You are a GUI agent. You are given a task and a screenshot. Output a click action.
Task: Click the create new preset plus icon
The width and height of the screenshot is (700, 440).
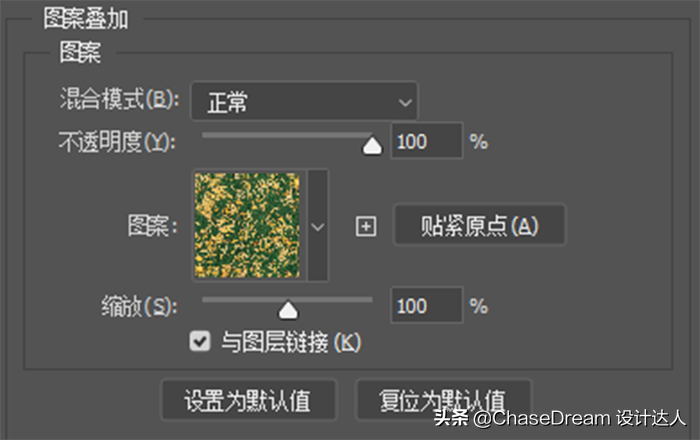[366, 226]
